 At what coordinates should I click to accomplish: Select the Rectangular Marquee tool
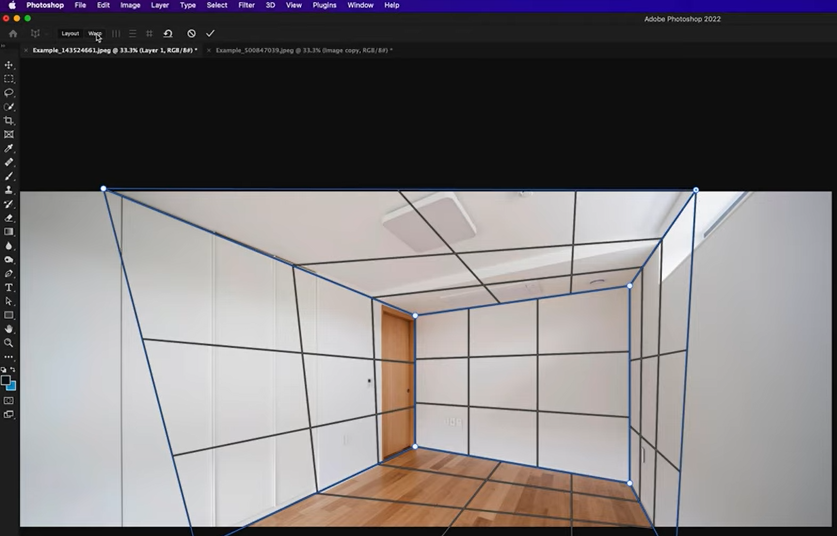(x=9, y=79)
